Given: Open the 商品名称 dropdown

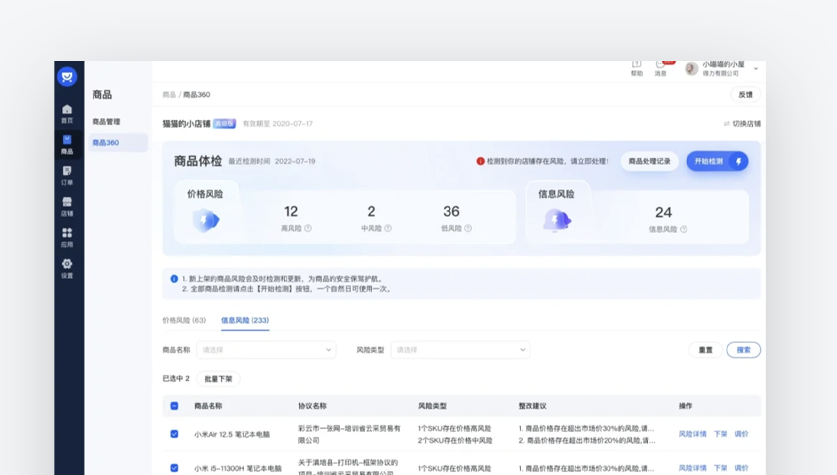Looking at the screenshot, I should coord(266,350).
